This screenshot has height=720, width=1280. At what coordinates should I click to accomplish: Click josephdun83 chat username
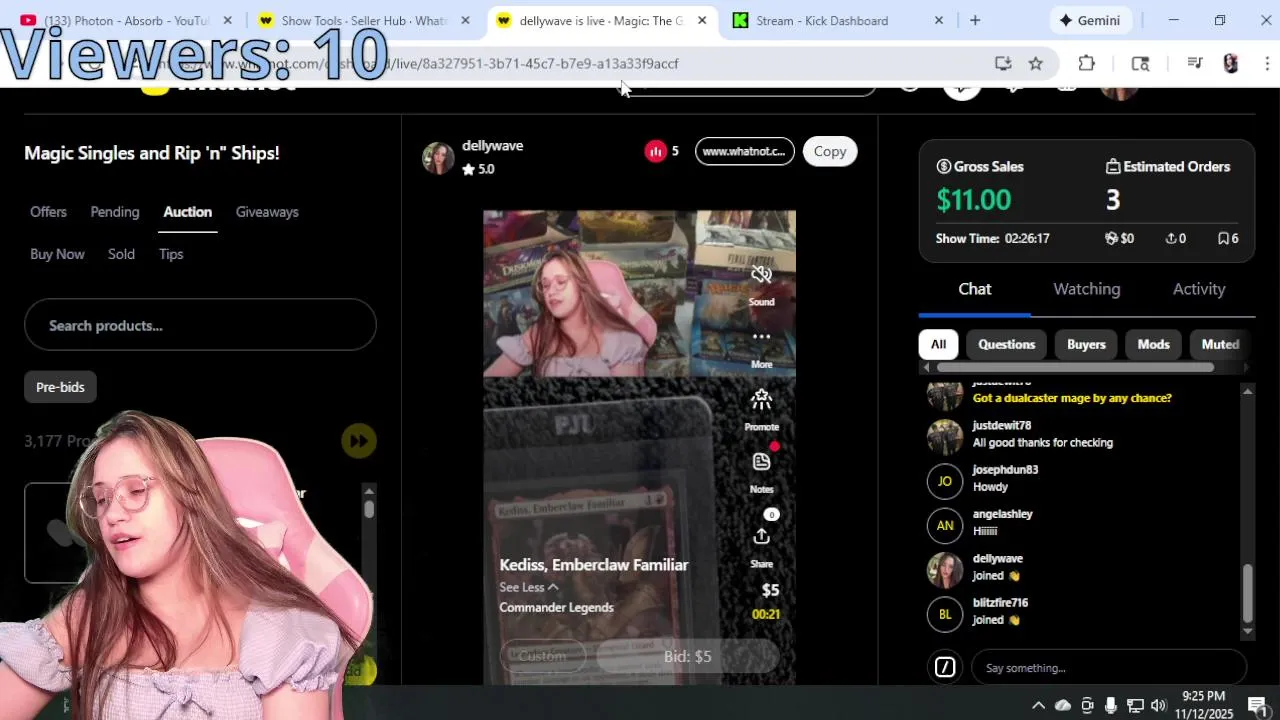(x=1005, y=470)
